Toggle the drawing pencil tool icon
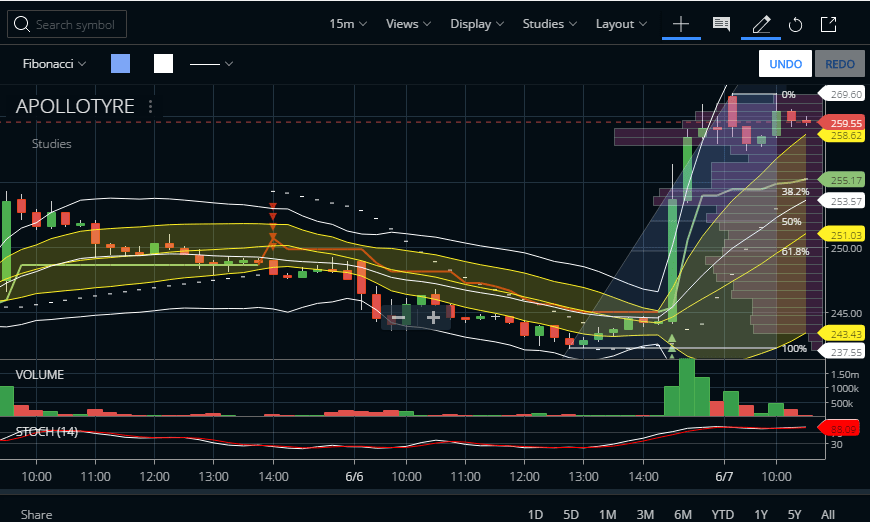This screenshot has height=522, width=870. pyautogui.click(x=761, y=24)
